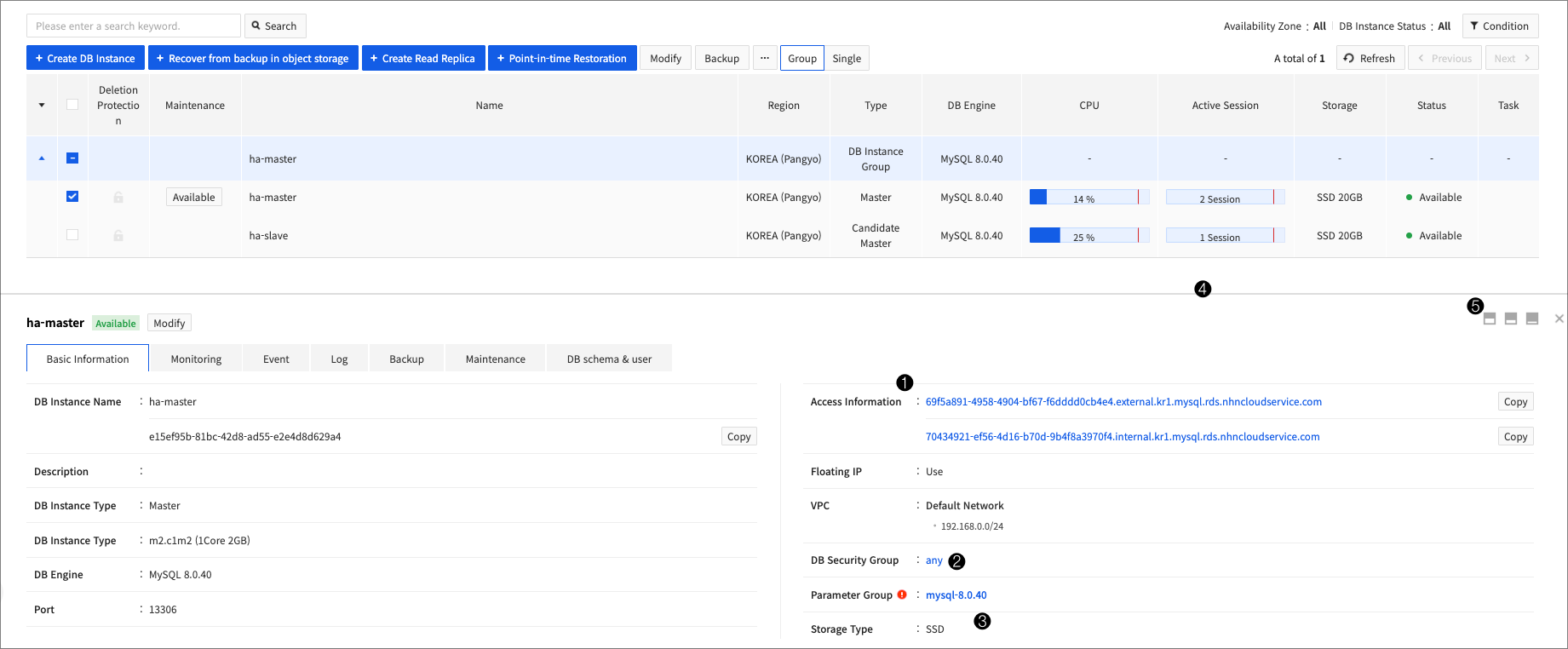
Task: Open the mysql-8.0.40 parameter group link
Action: [x=956, y=595]
